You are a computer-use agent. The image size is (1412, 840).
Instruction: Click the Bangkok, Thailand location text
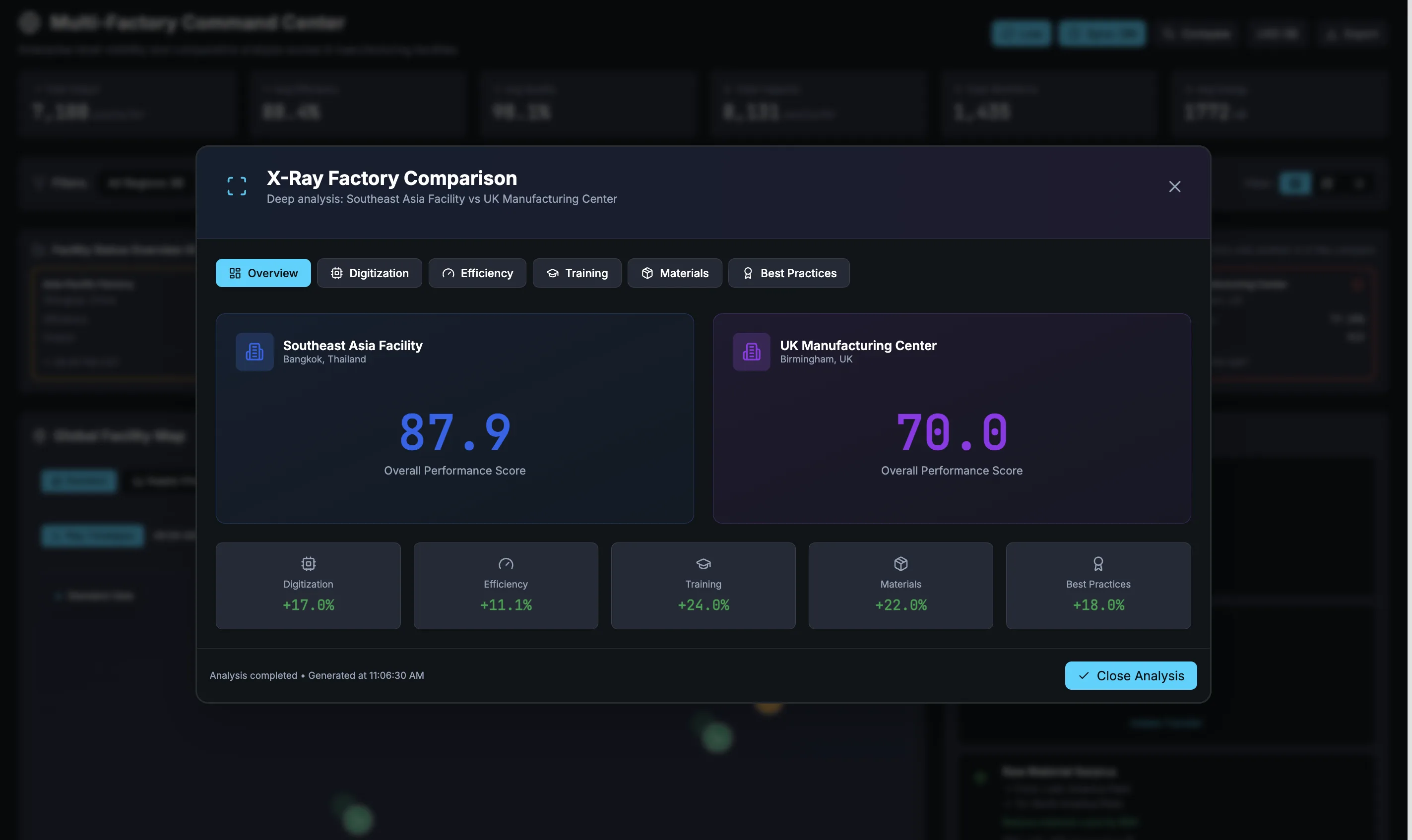[x=324, y=360]
